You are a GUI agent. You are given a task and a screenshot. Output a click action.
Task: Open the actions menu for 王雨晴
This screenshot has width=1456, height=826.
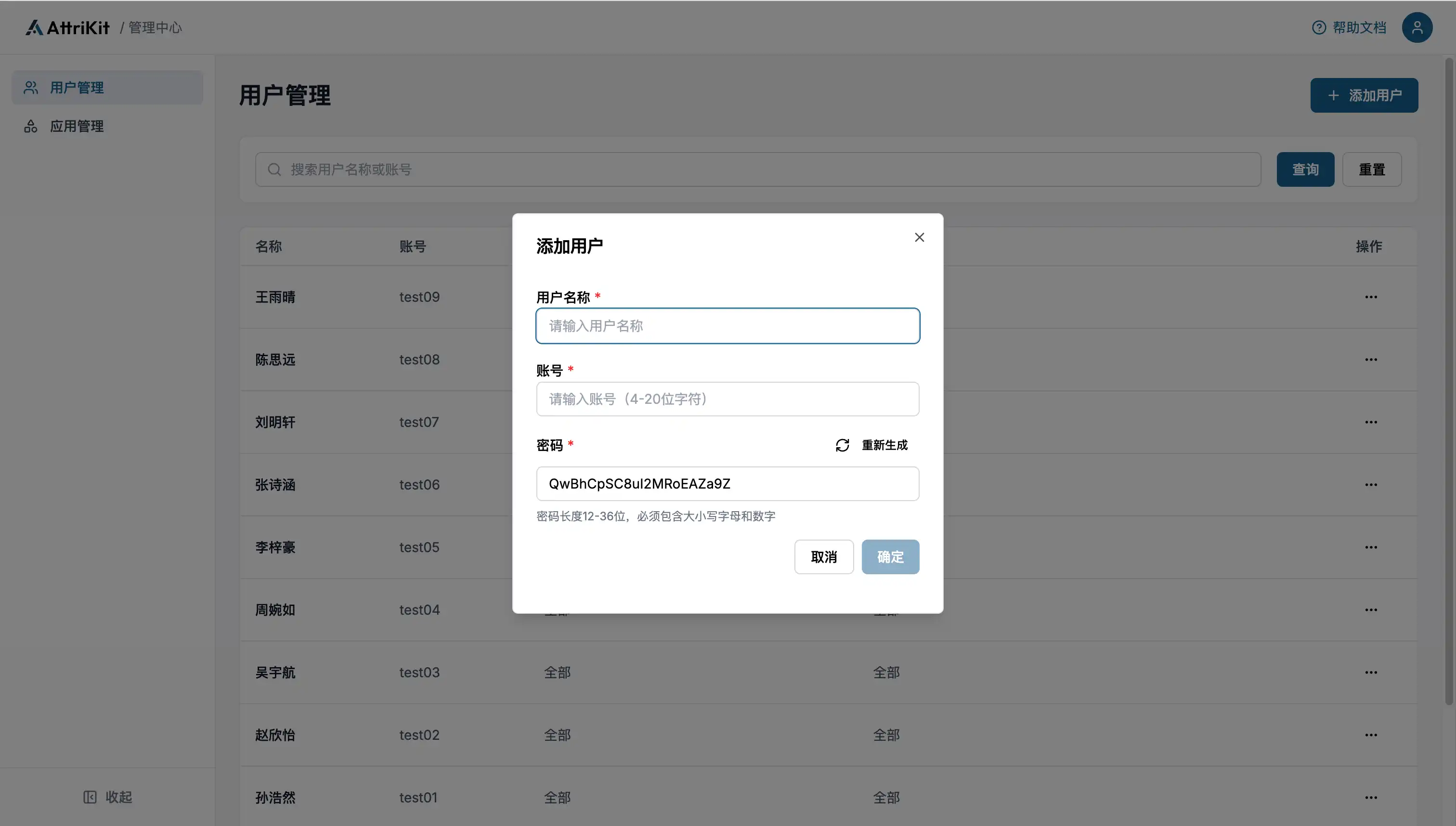coord(1371,297)
